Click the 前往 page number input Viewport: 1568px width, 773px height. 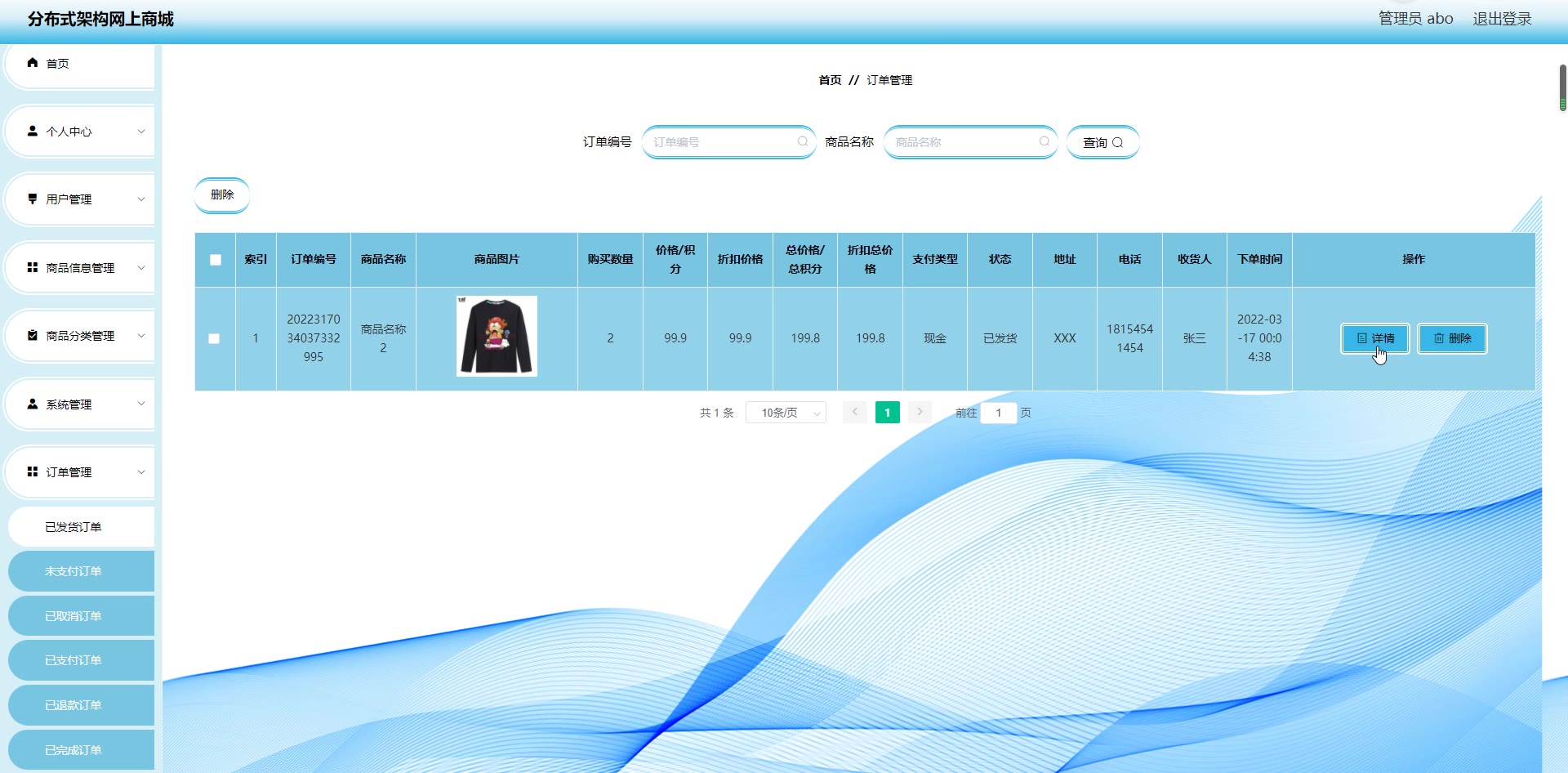coord(998,413)
